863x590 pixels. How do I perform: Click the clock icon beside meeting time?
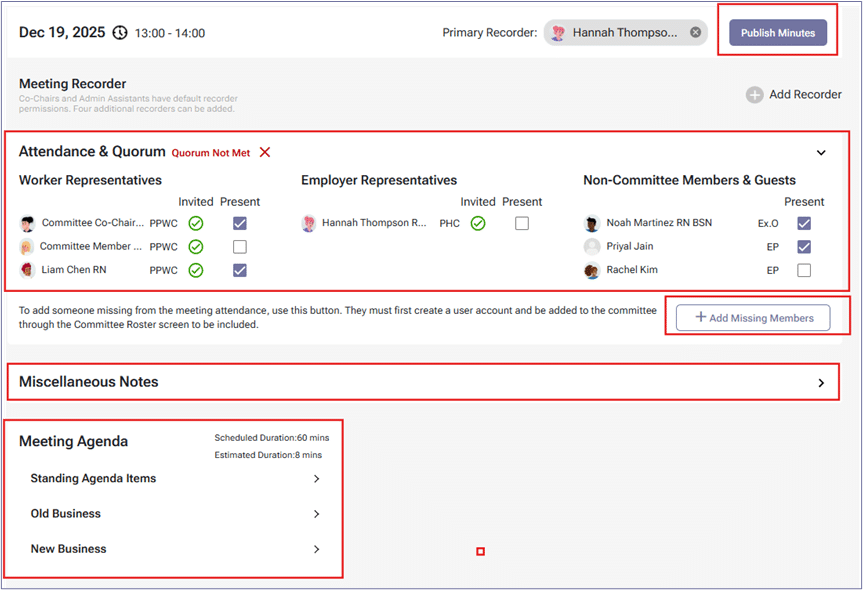[120, 33]
